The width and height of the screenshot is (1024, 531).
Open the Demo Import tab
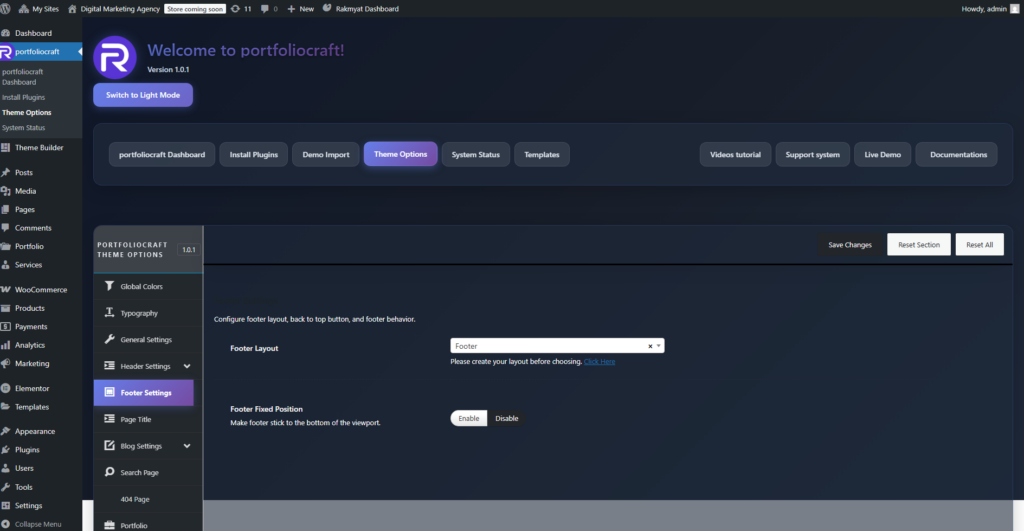tap(326, 155)
